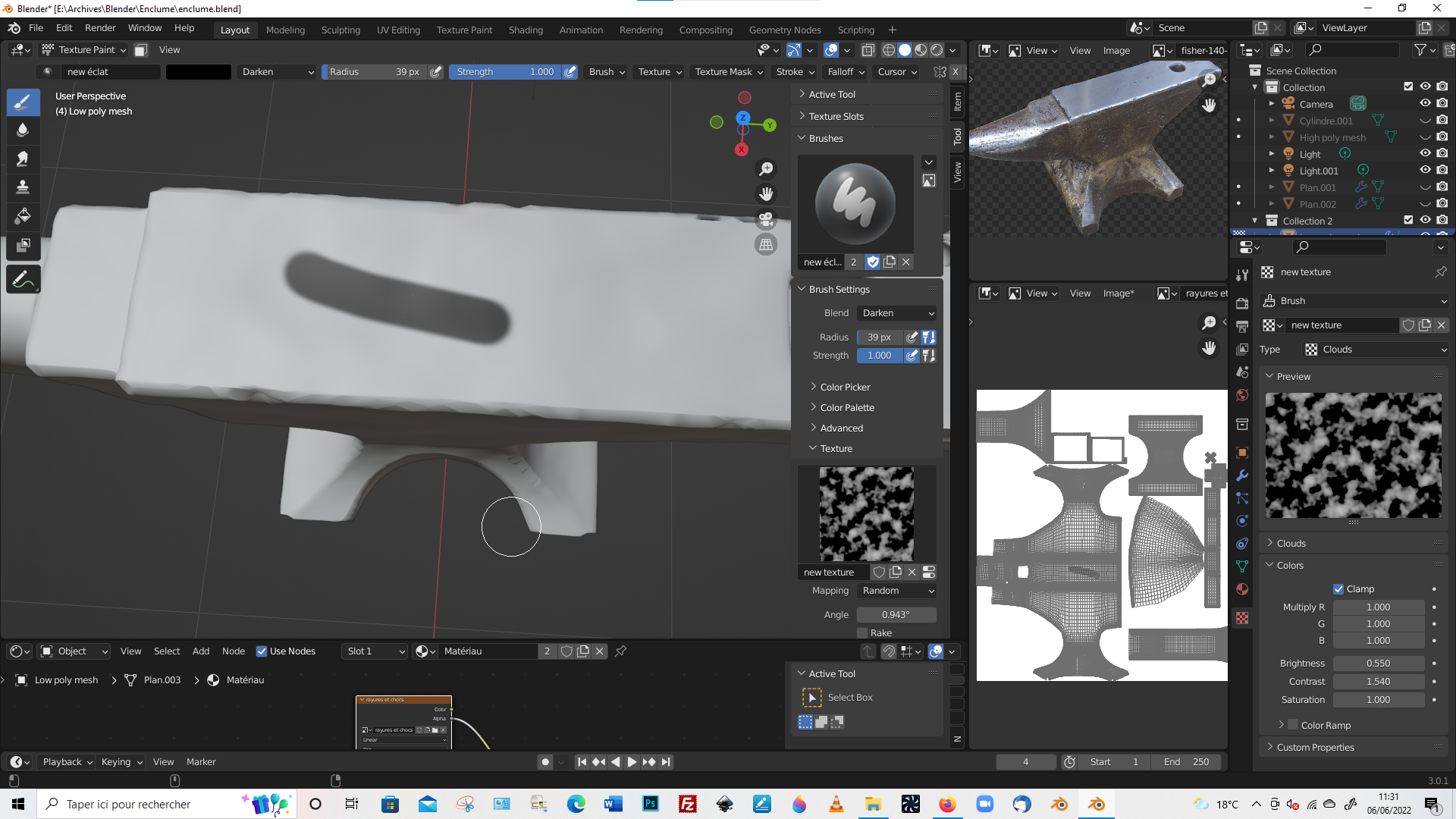Expand the Advanced brush panel
This screenshot has height=819, width=1456.
coord(840,428)
